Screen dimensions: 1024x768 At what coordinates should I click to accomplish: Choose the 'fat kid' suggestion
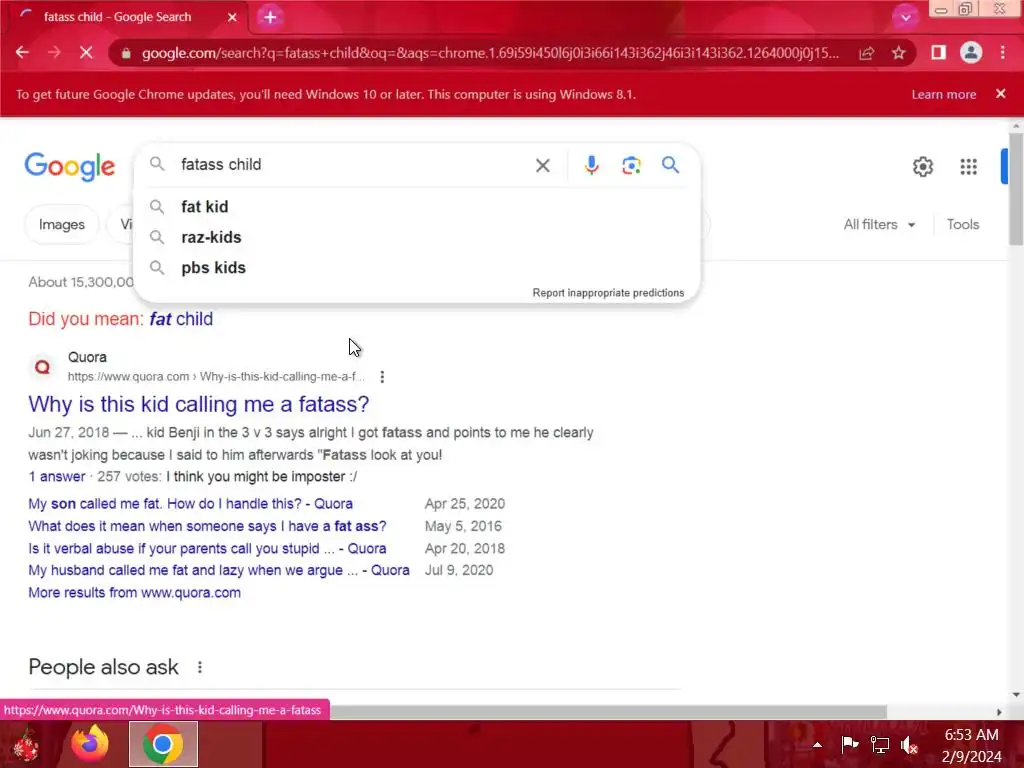click(x=417, y=206)
